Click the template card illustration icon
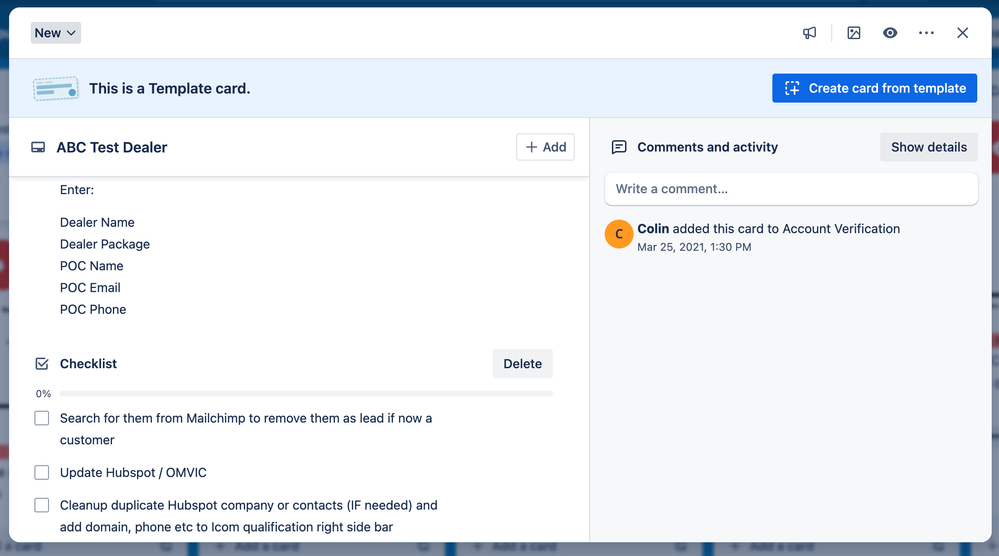Viewport: 999px width, 556px height. tap(55, 89)
